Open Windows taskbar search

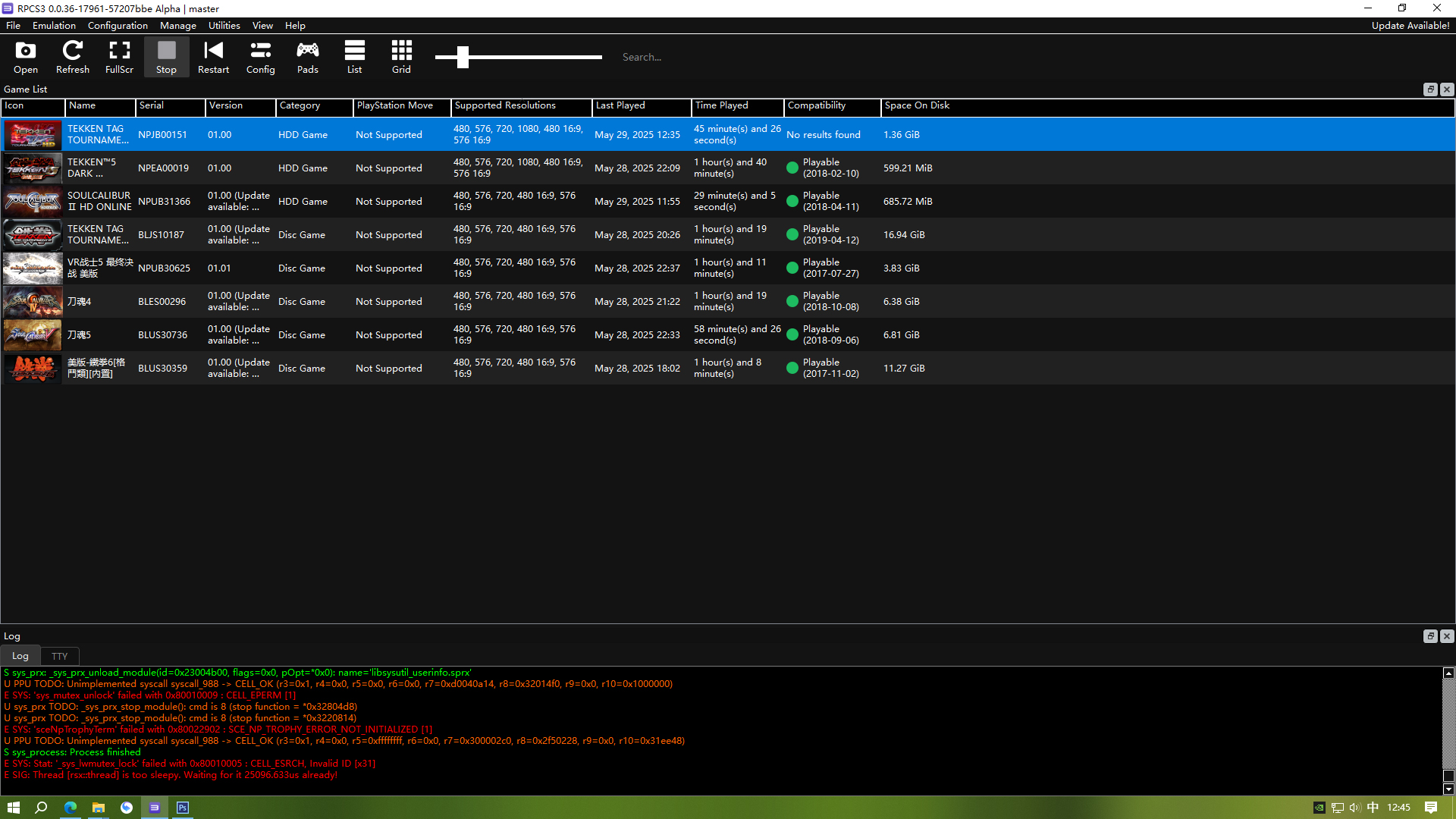[x=42, y=808]
